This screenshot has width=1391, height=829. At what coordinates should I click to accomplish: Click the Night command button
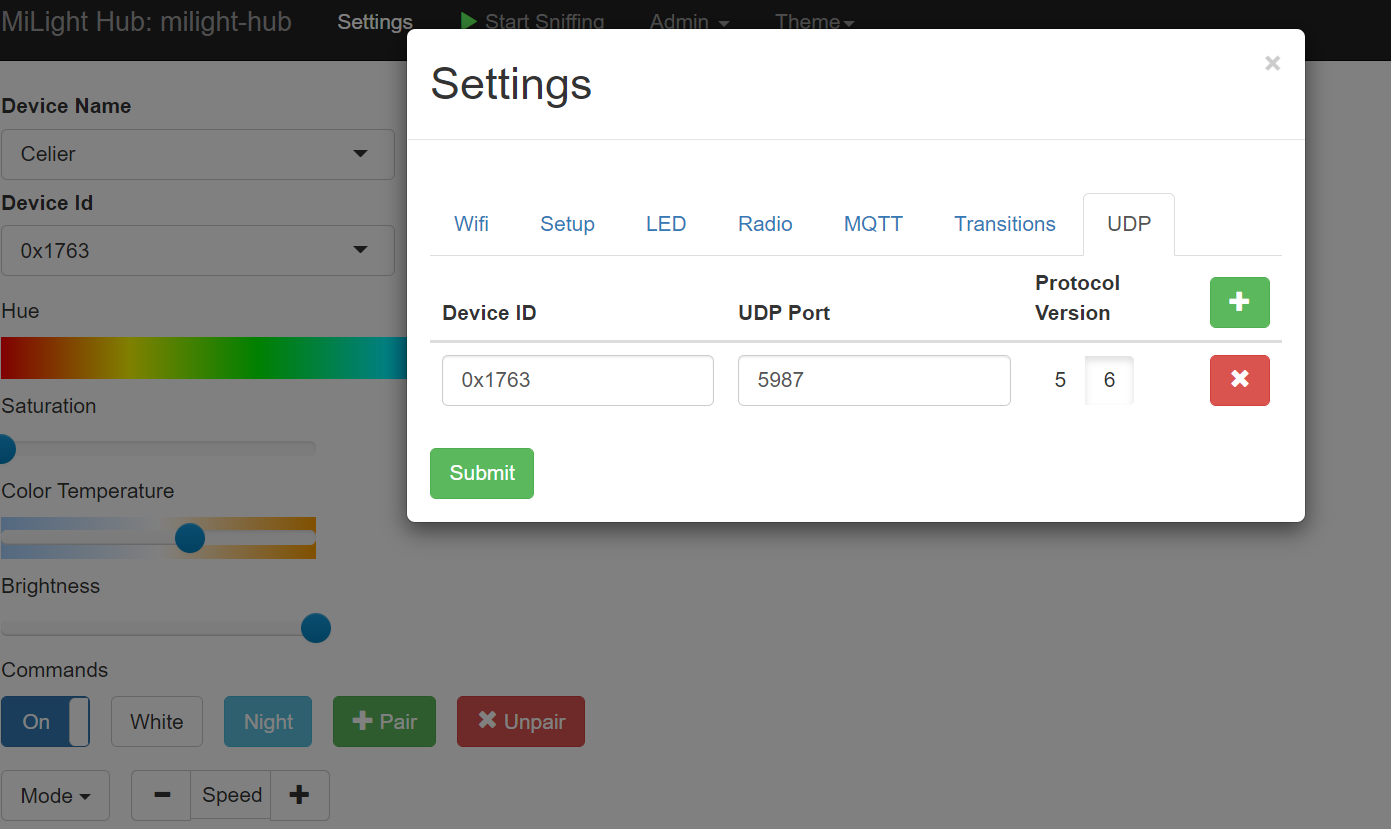tap(268, 722)
